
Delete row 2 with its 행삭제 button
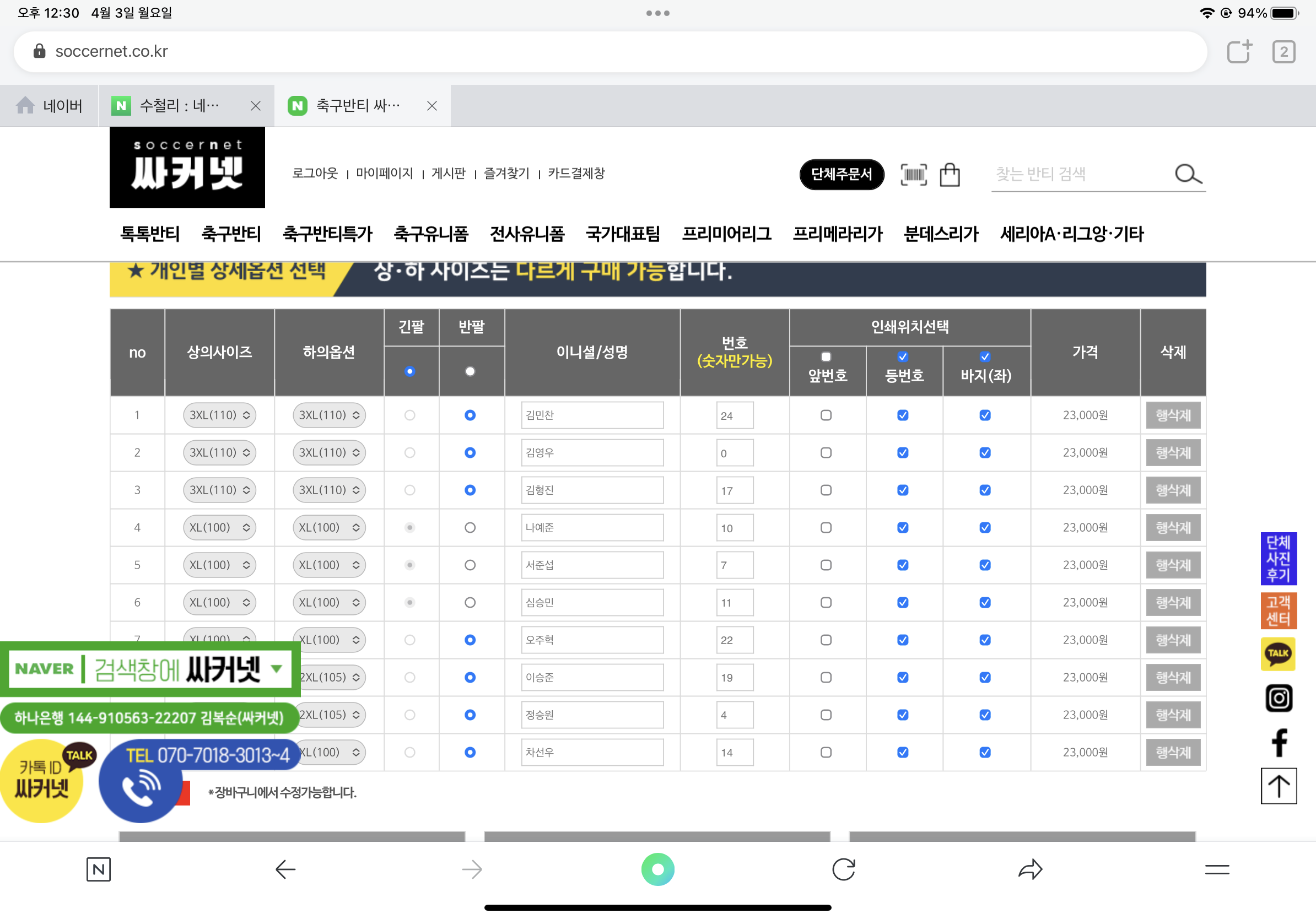(1173, 453)
